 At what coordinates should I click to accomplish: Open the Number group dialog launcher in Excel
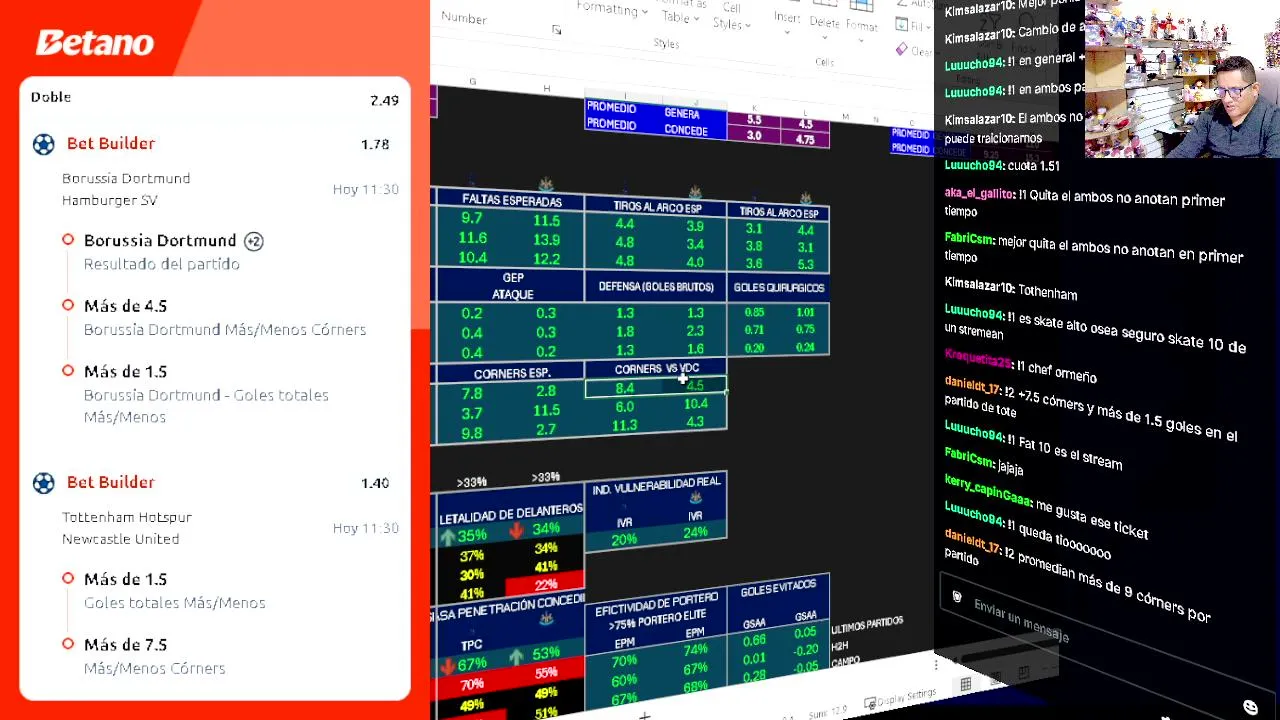tap(556, 30)
